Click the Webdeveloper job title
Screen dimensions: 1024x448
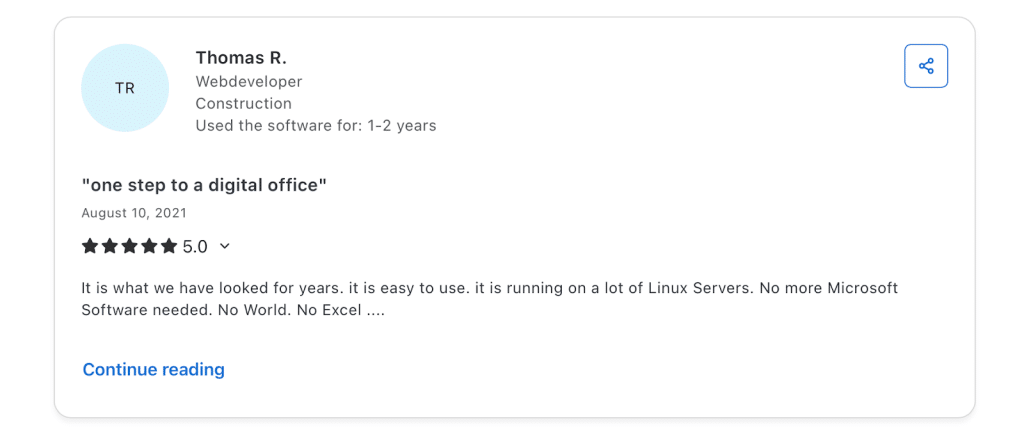click(x=249, y=81)
